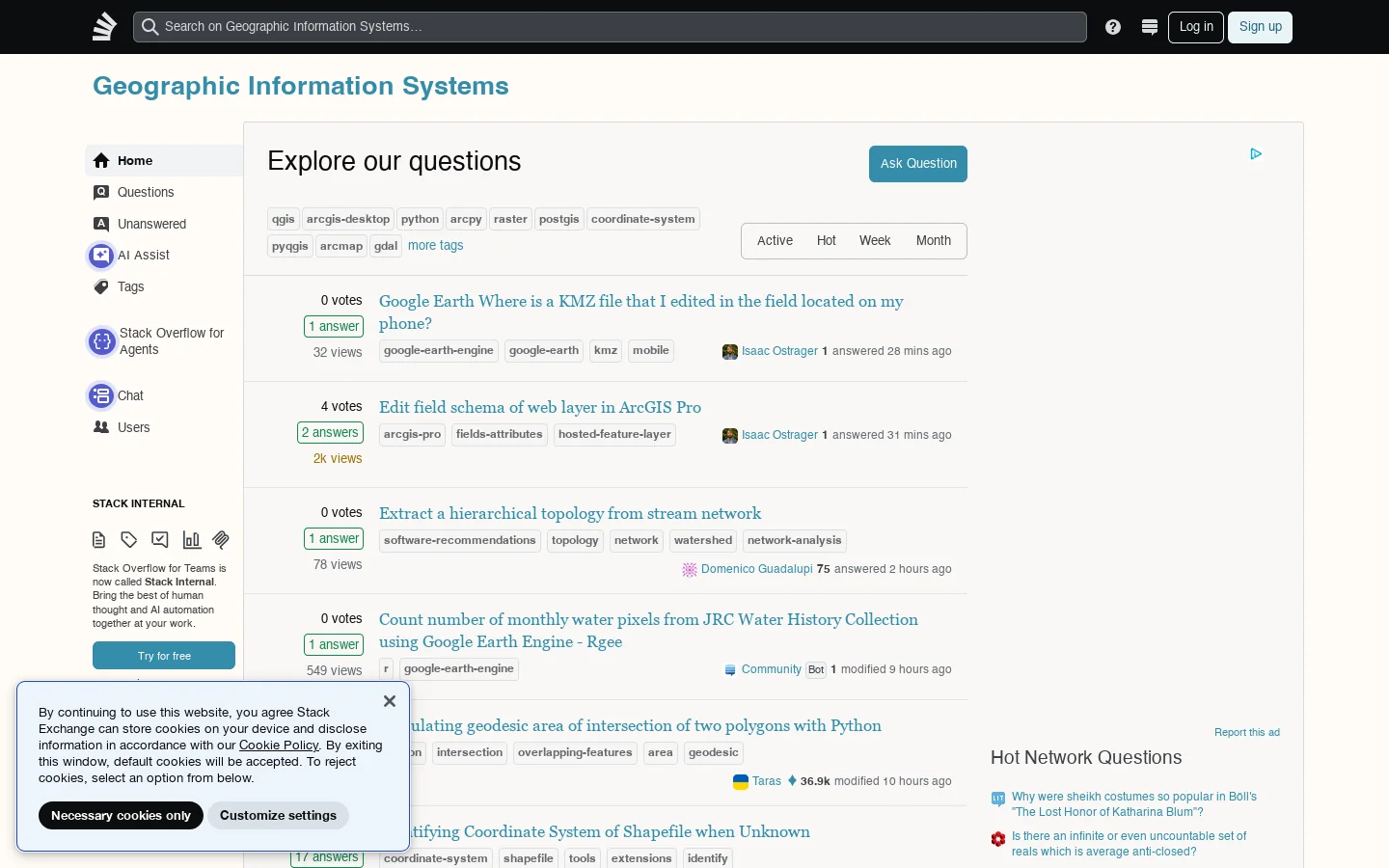Click the AI Assist sparkle icon
The height and width of the screenshot is (868, 1389).
pyautogui.click(x=101, y=256)
